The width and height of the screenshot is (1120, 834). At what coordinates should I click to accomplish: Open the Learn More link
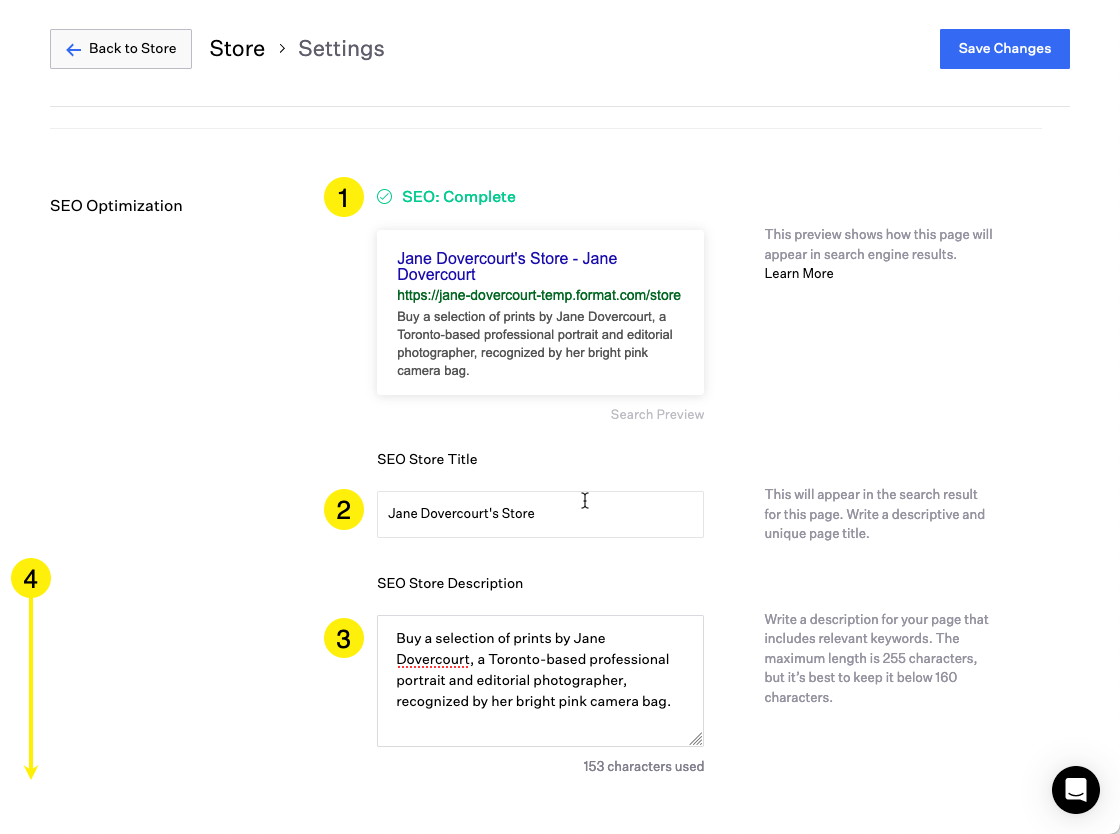[798, 273]
